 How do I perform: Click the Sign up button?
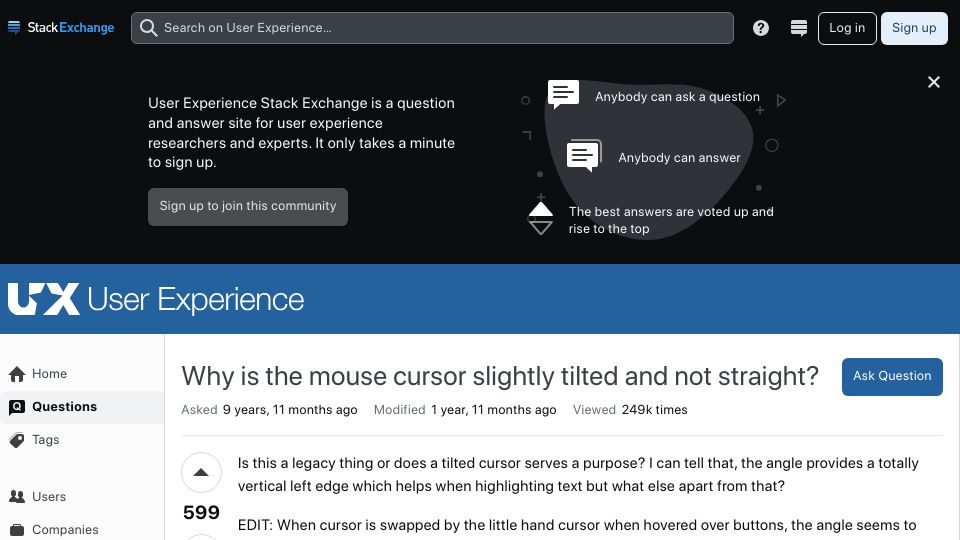pyautogui.click(x=913, y=28)
